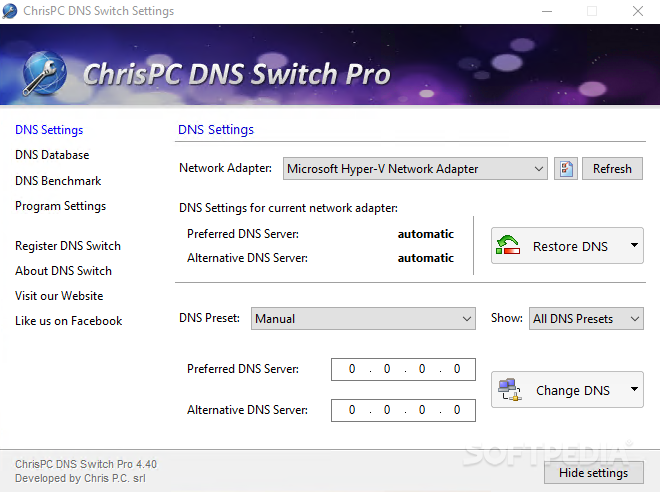This screenshot has width=660, height=492.
Task: Open the Network Adapter dropdown
Action: 415,169
